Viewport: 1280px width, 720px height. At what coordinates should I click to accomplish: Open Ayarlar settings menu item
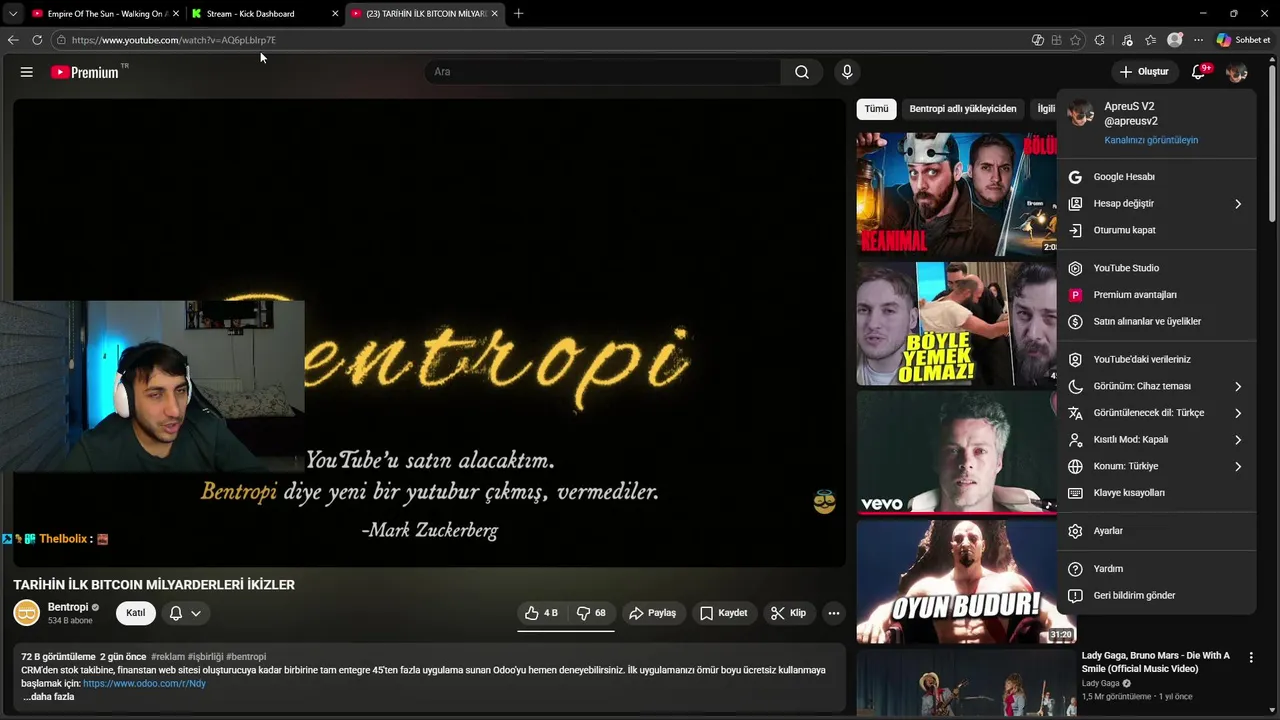(x=1156, y=531)
